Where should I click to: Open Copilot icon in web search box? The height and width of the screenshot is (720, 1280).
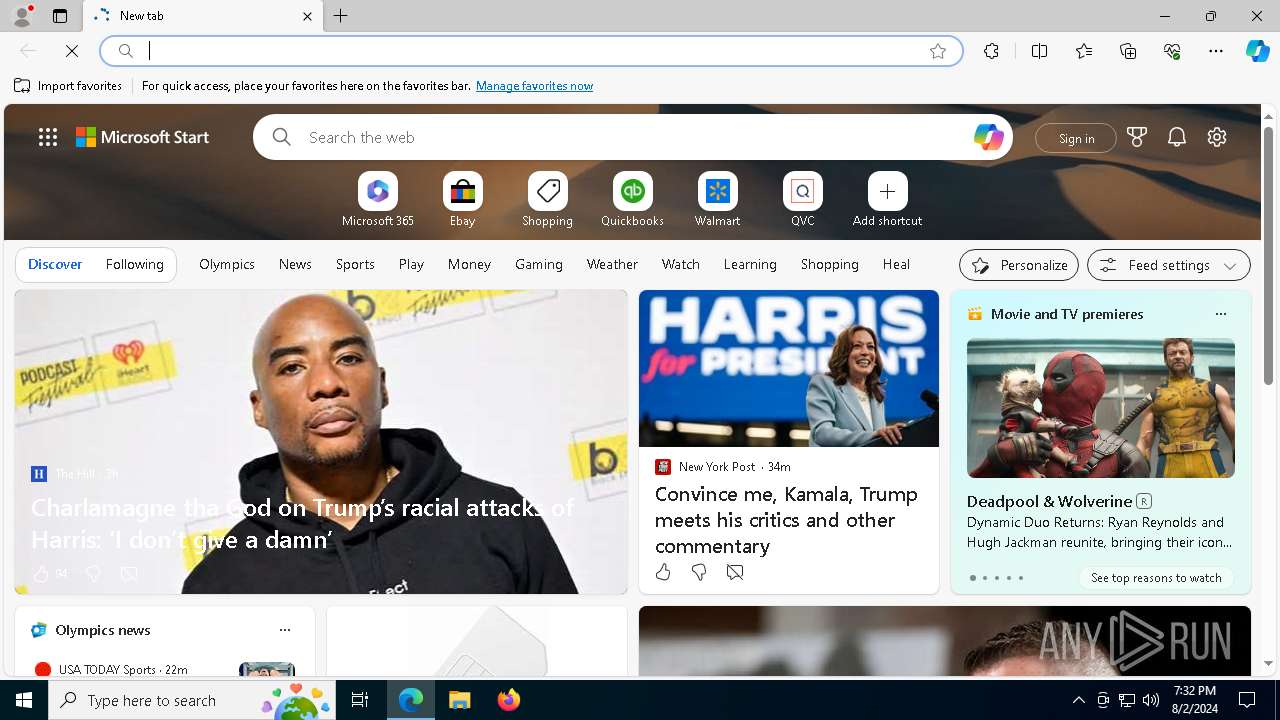pos(988,137)
